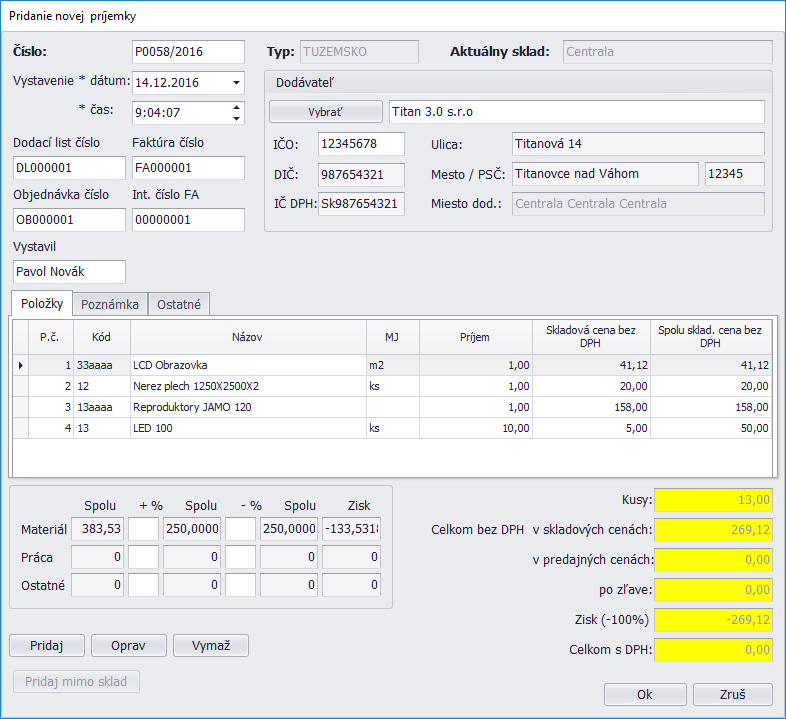Select the Reproduktory JAMO 120 row
786x719 pixels.
tap(248, 407)
